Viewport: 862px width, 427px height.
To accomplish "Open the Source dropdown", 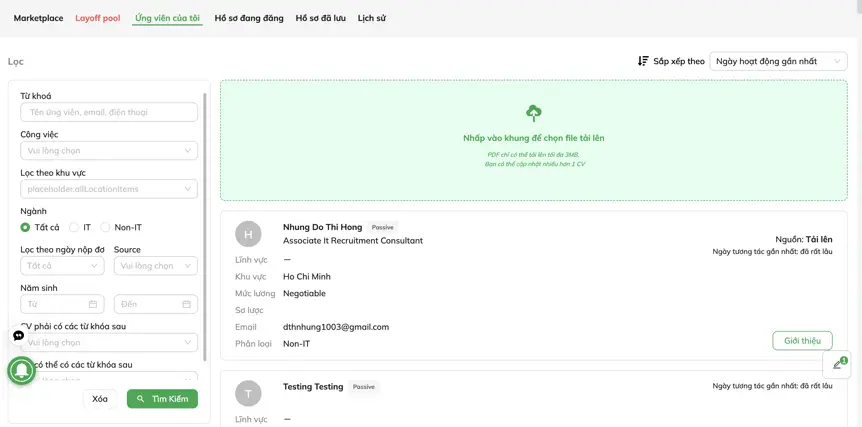I will 156,266.
